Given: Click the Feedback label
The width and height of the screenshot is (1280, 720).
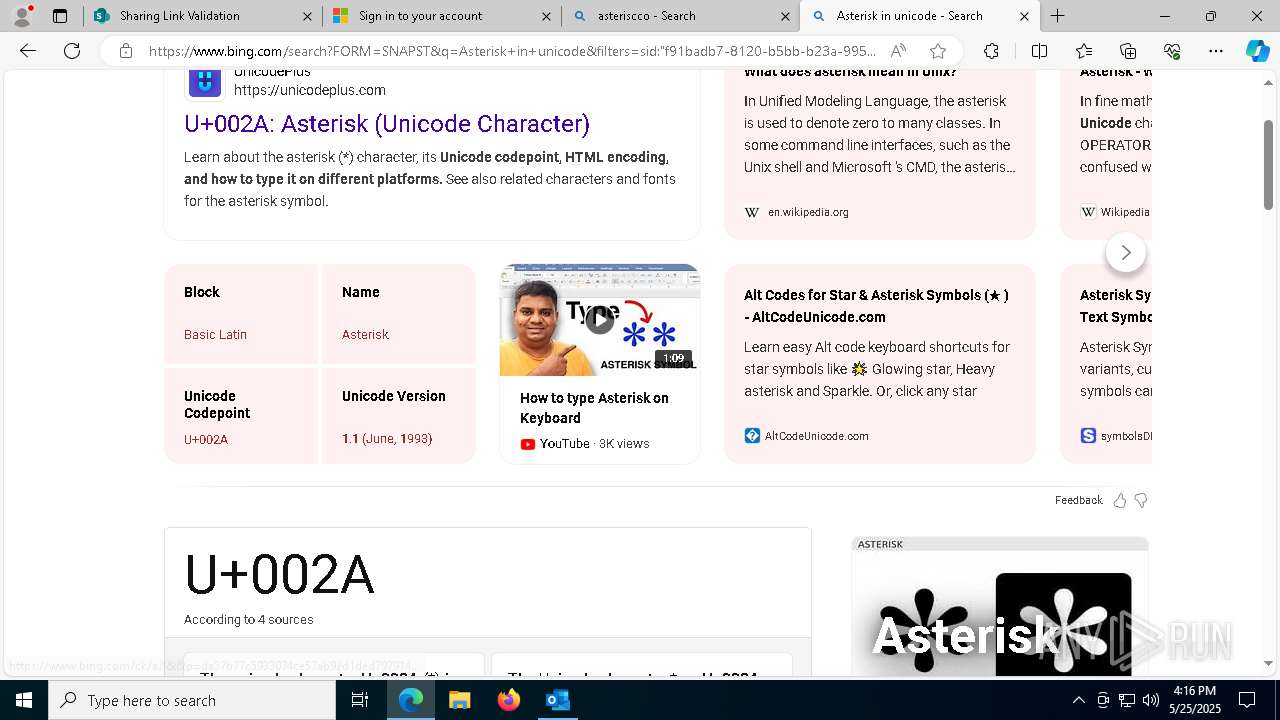Looking at the screenshot, I should pos(1078,500).
